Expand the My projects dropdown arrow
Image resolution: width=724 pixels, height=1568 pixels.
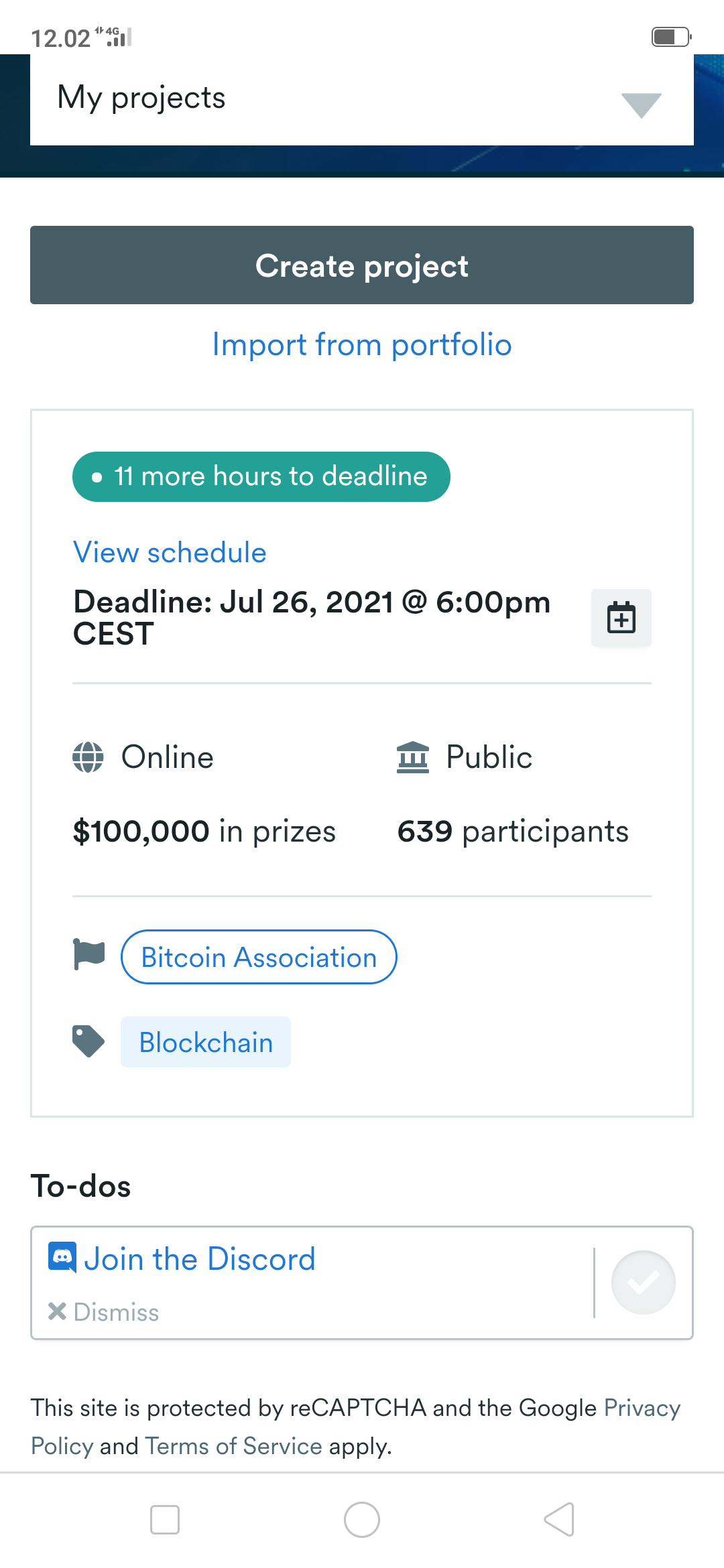641,105
